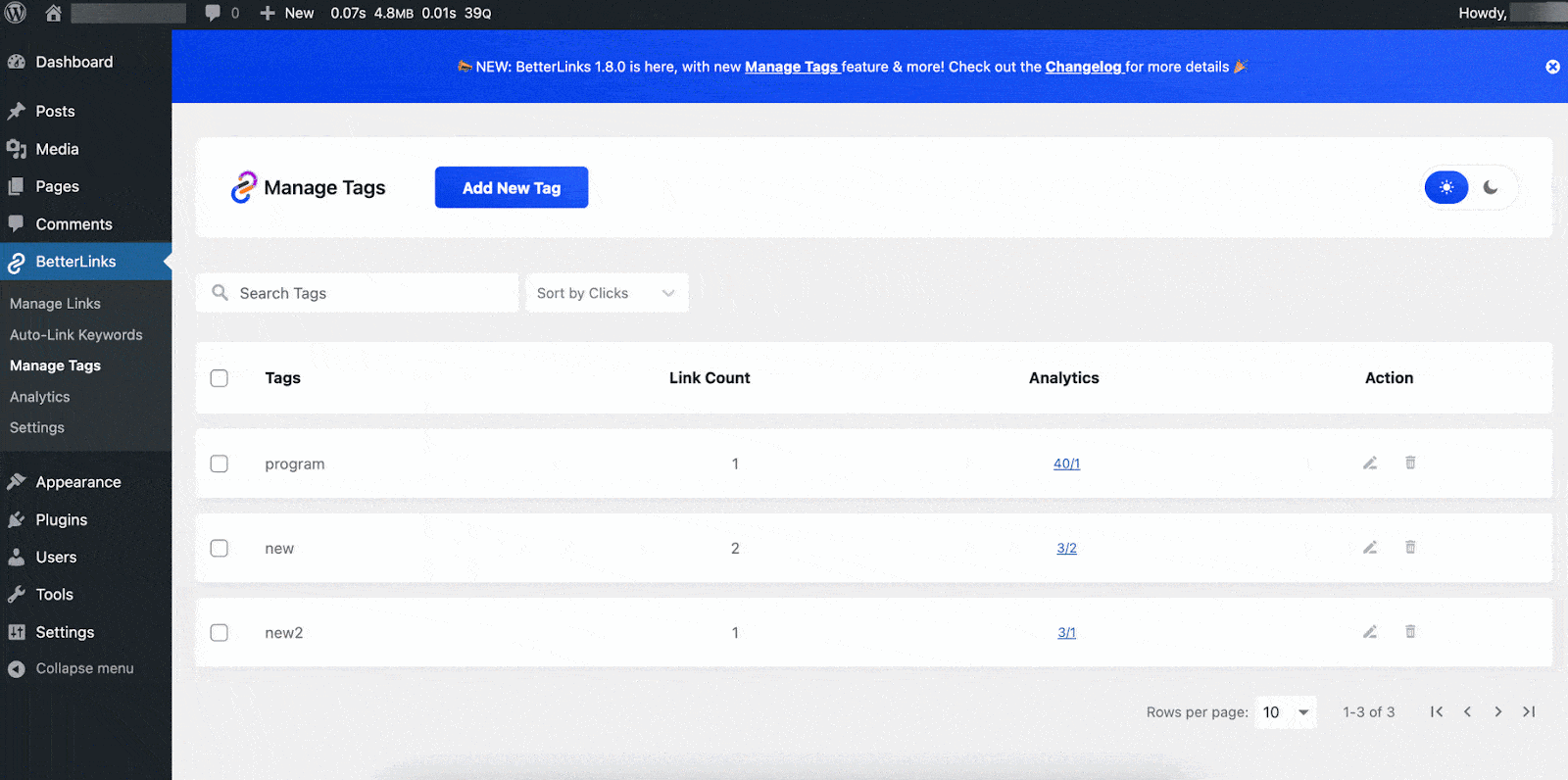Select Manage Tags submenu item
This screenshot has width=1568, height=780.
pos(55,366)
